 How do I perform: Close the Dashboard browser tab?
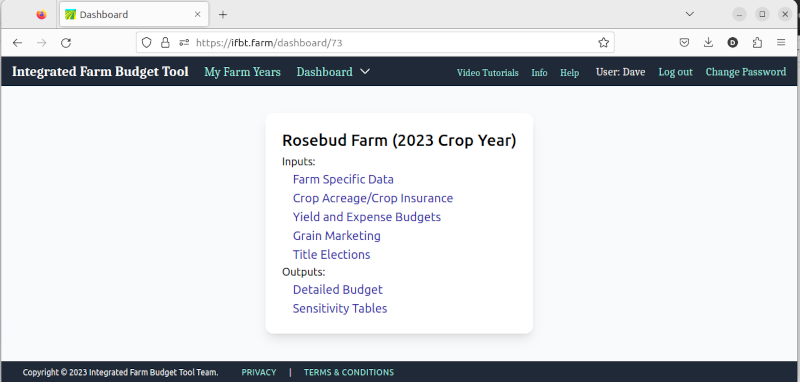point(197,14)
